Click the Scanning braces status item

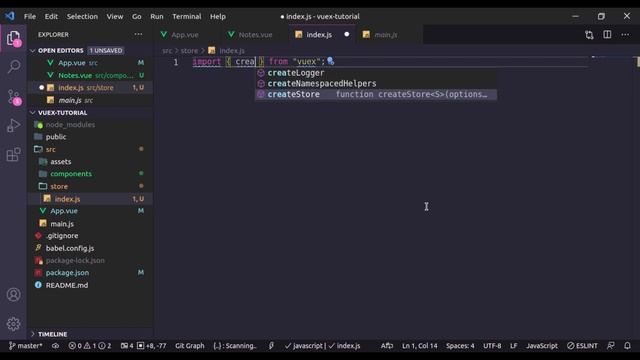click(x=235, y=346)
